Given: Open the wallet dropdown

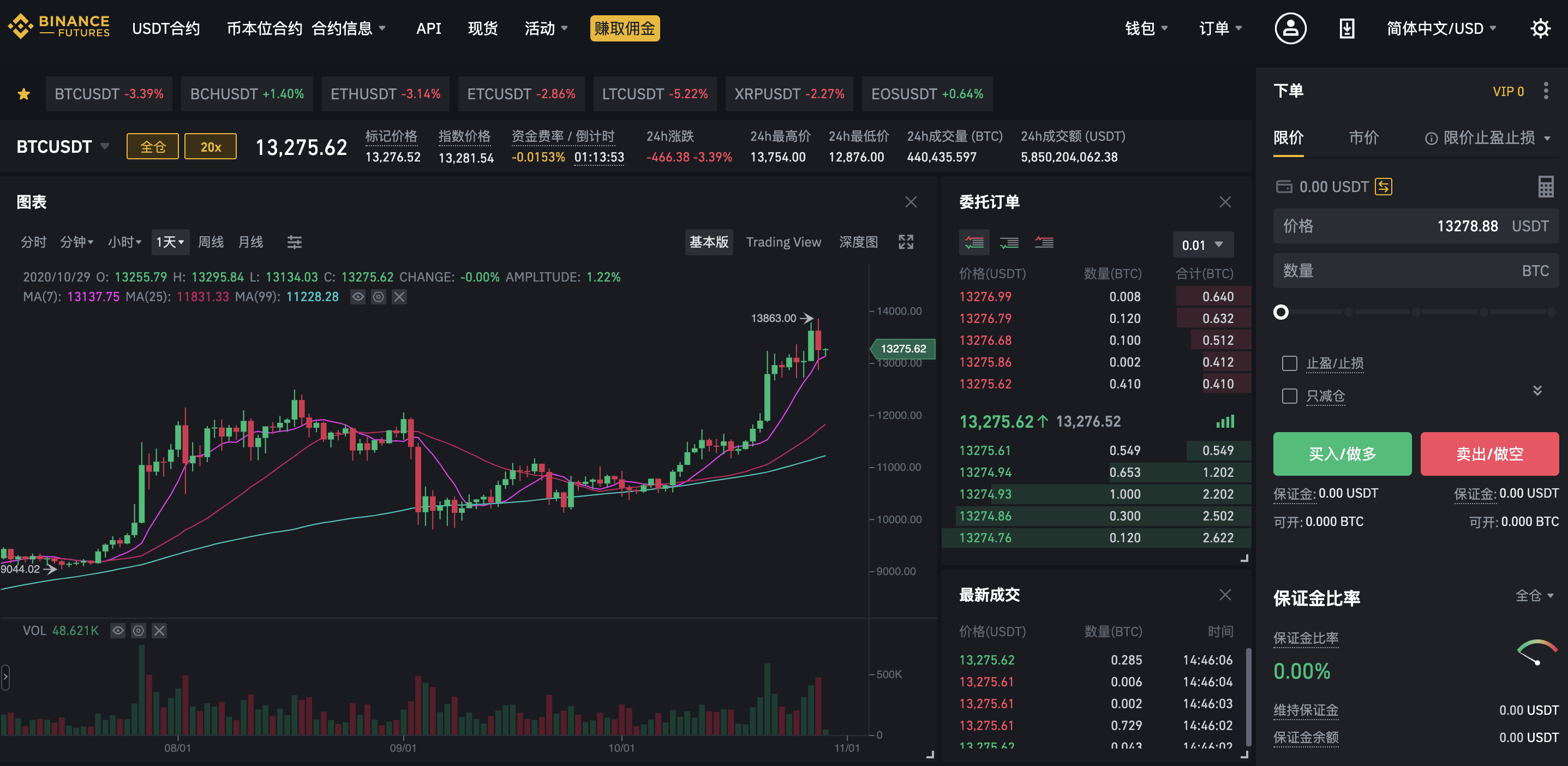Looking at the screenshot, I should [x=1146, y=28].
